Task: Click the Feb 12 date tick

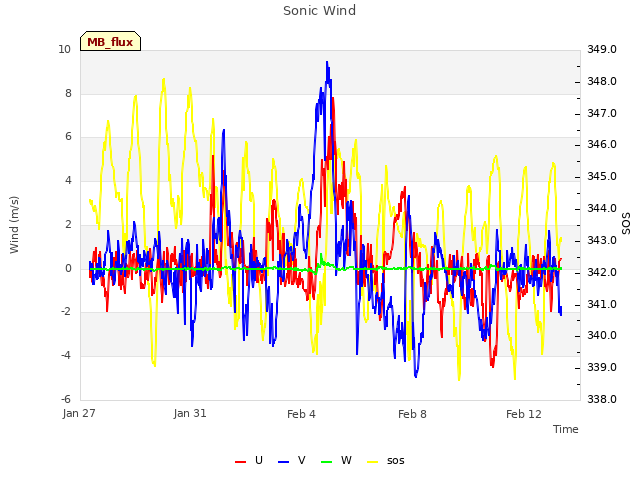Action: 524,414
